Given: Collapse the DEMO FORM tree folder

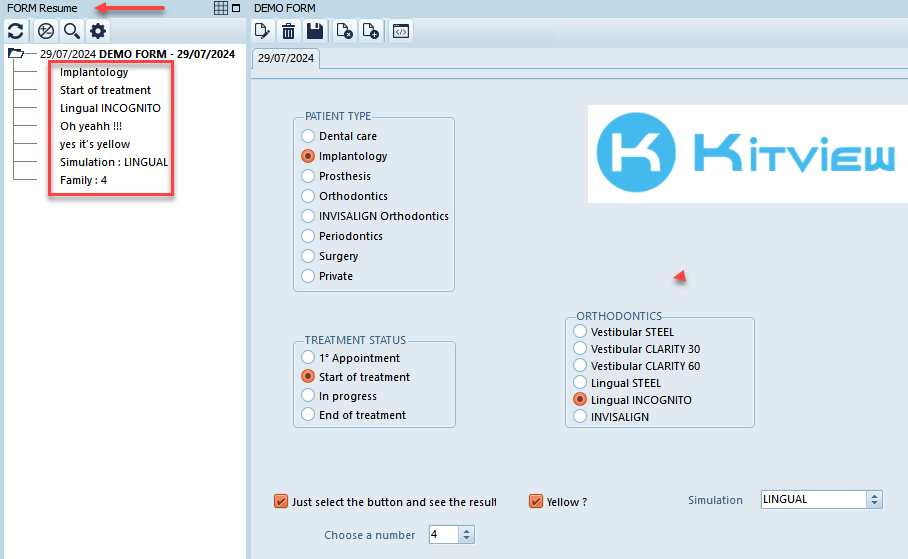Looking at the screenshot, I should [15, 54].
